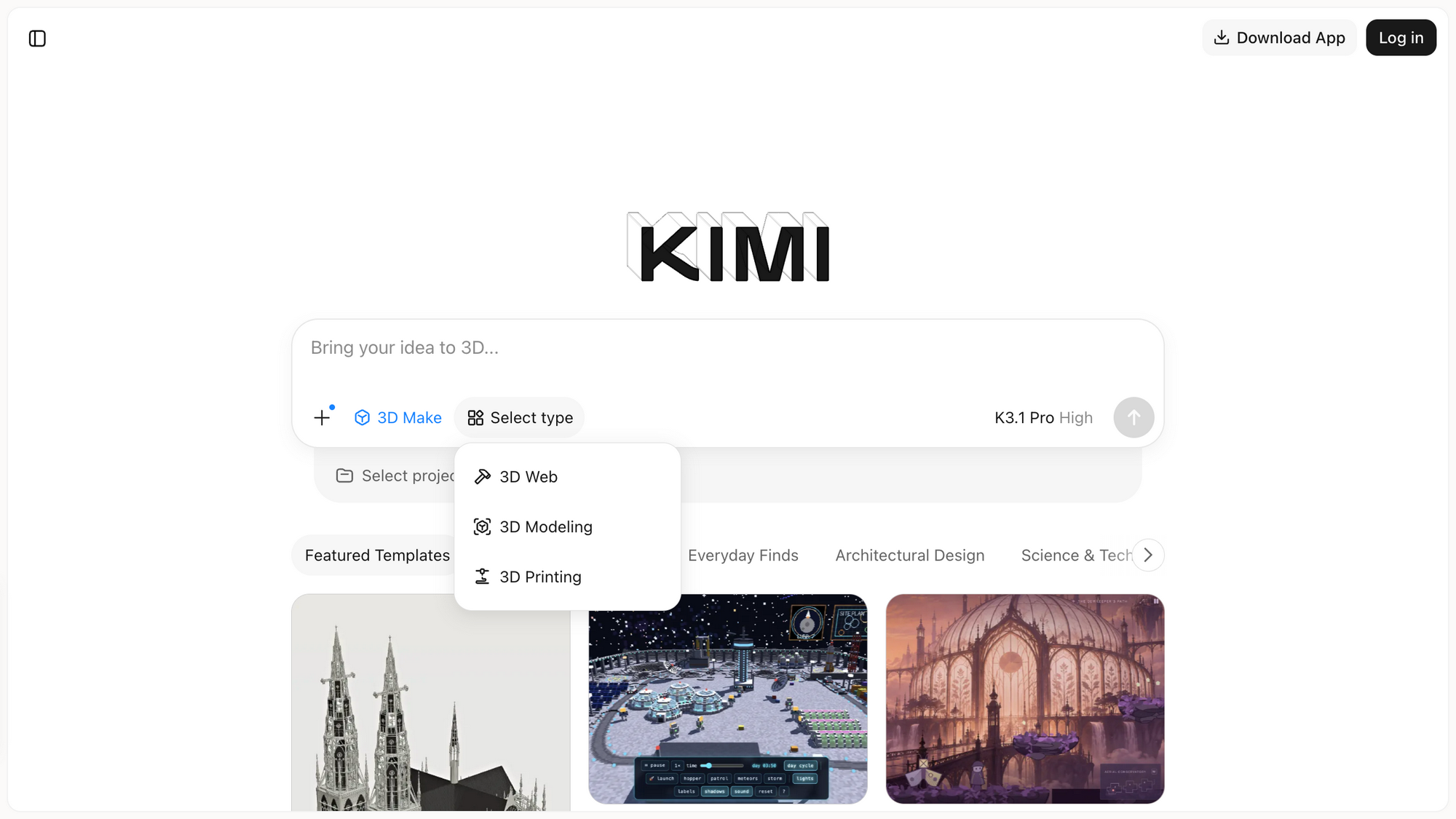The image size is (1456, 819).
Task: Click the Download App button
Action: pyautogui.click(x=1279, y=38)
